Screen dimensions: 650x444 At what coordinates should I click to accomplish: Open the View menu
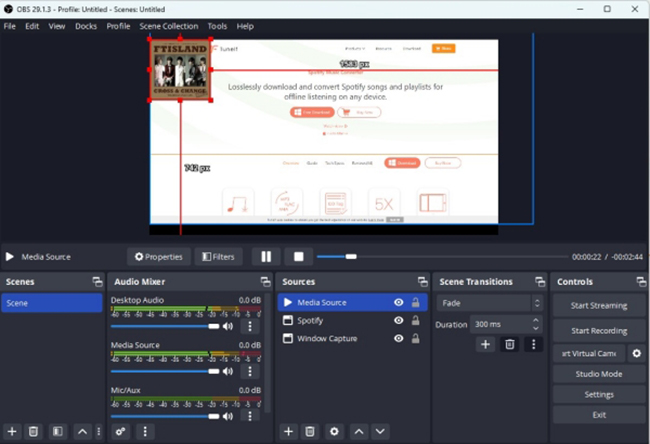57,26
